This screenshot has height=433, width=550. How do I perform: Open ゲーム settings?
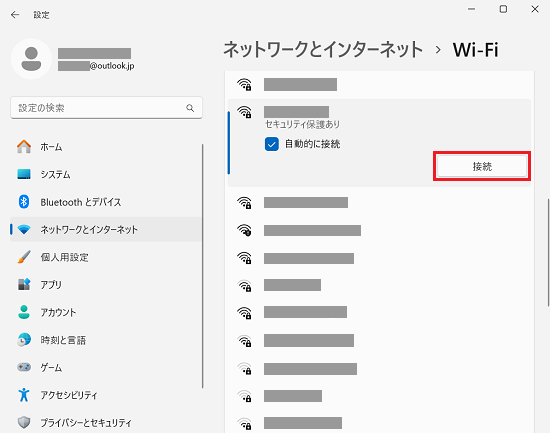tap(106, 367)
